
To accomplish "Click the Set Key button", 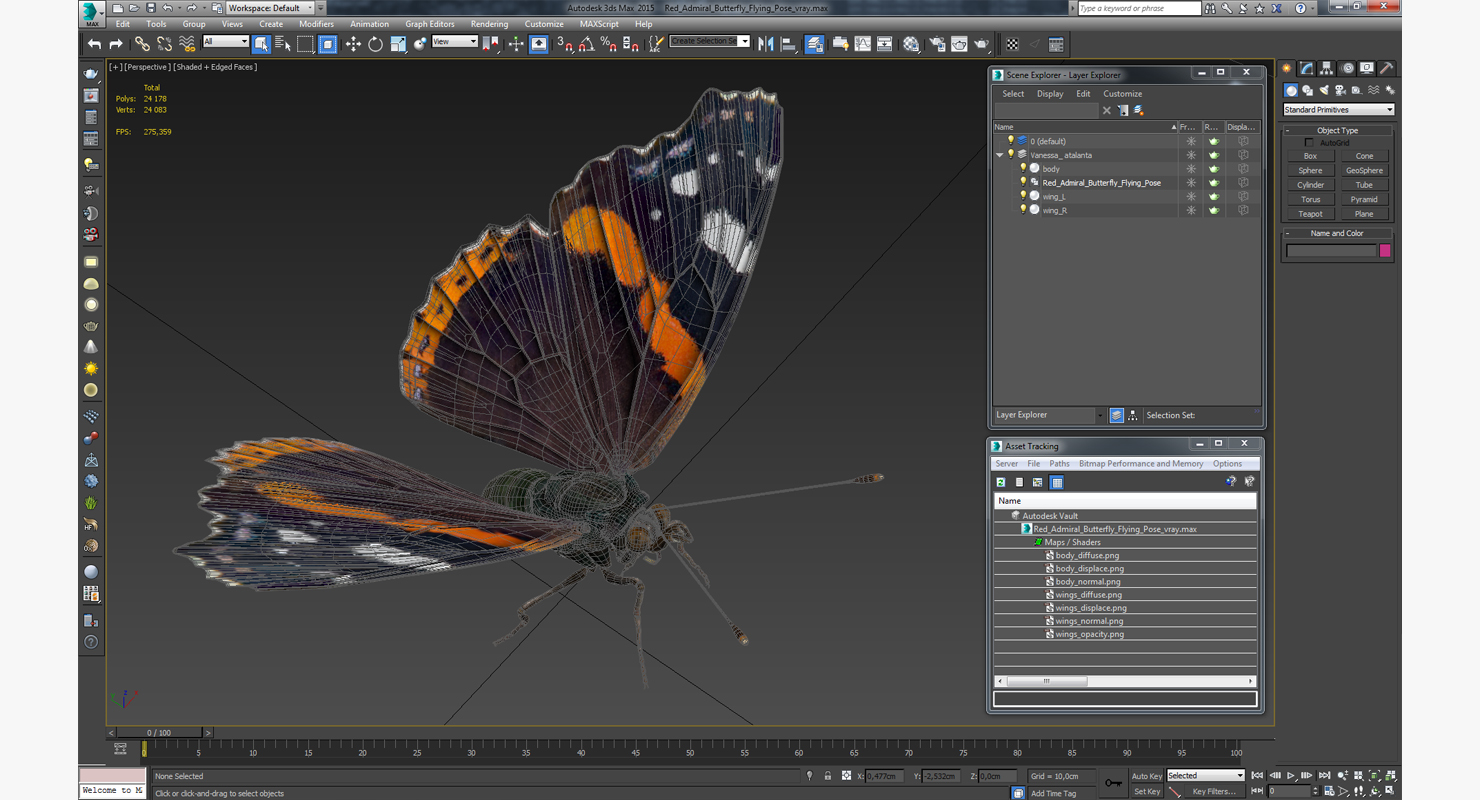I will coord(1146,791).
